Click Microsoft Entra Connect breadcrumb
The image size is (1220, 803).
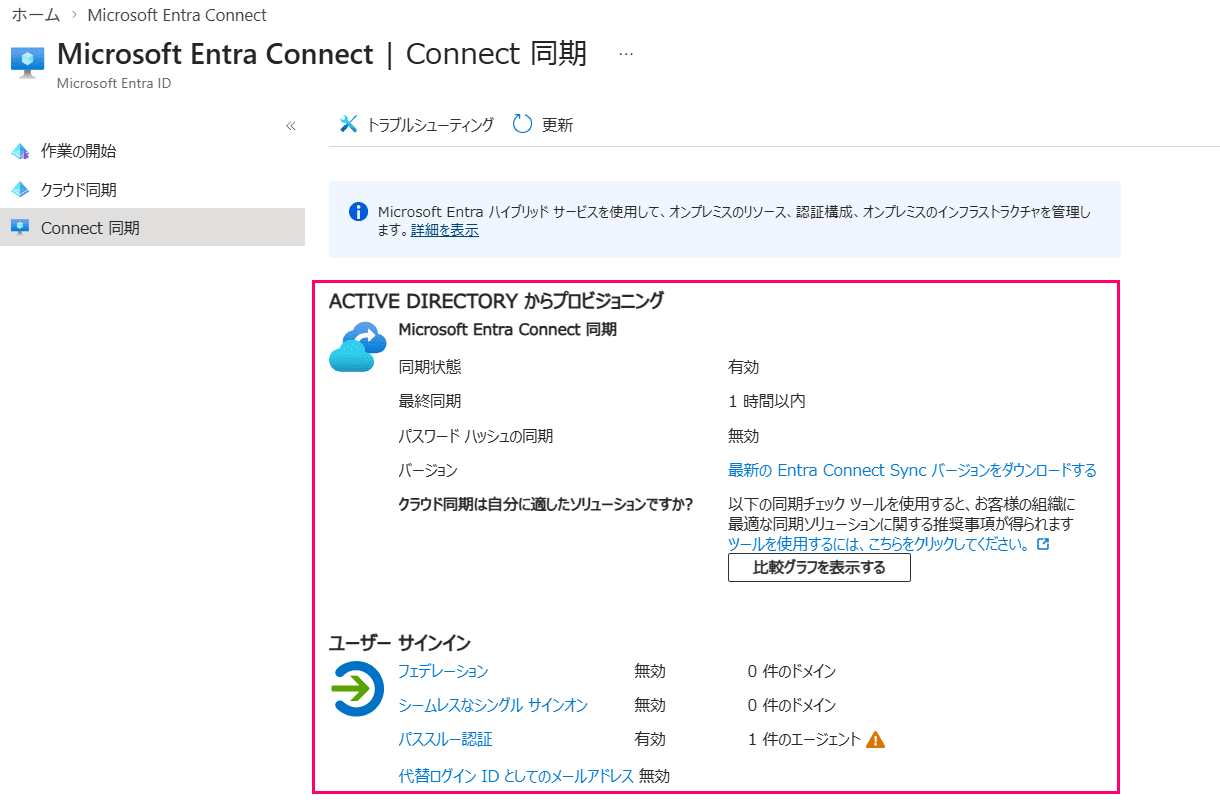coord(177,16)
